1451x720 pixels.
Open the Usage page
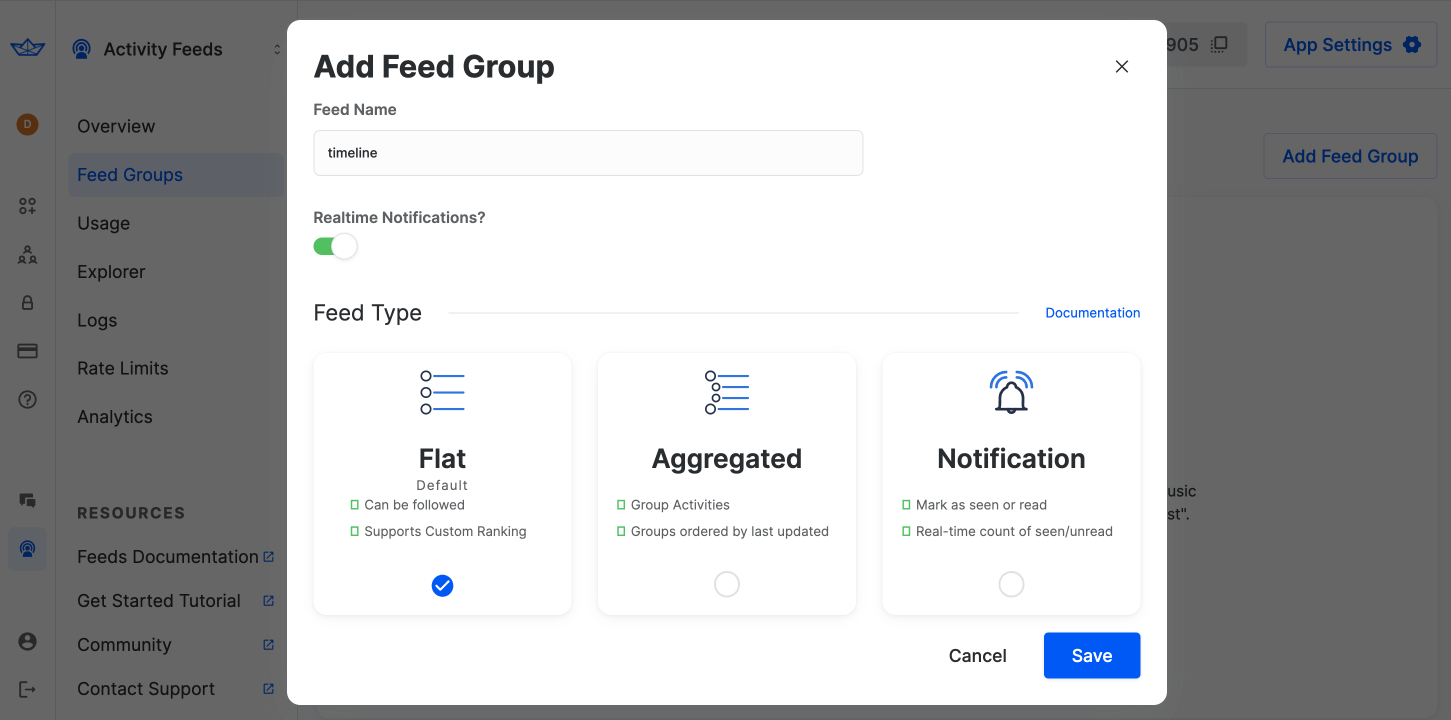(x=104, y=223)
